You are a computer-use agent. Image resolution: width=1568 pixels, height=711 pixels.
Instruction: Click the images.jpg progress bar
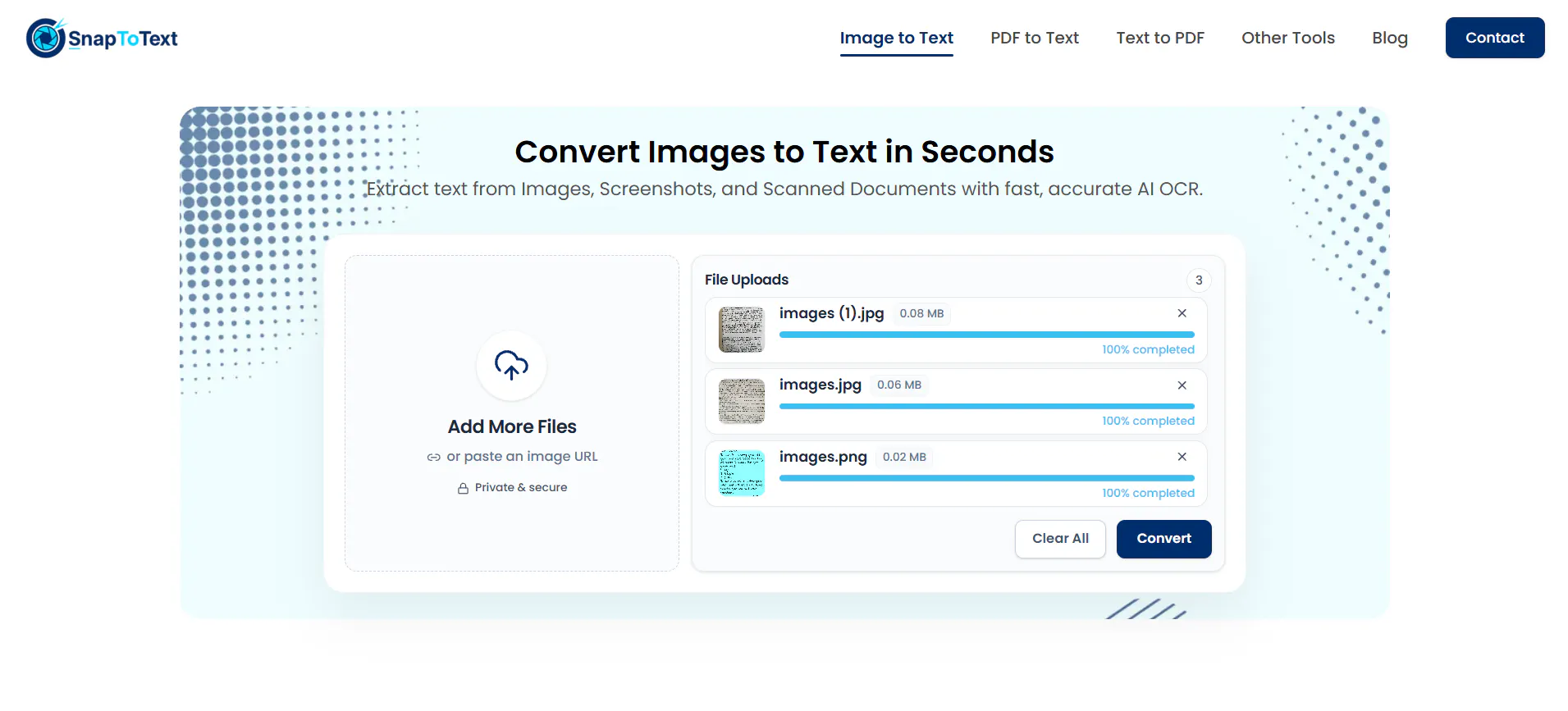tap(986, 406)
